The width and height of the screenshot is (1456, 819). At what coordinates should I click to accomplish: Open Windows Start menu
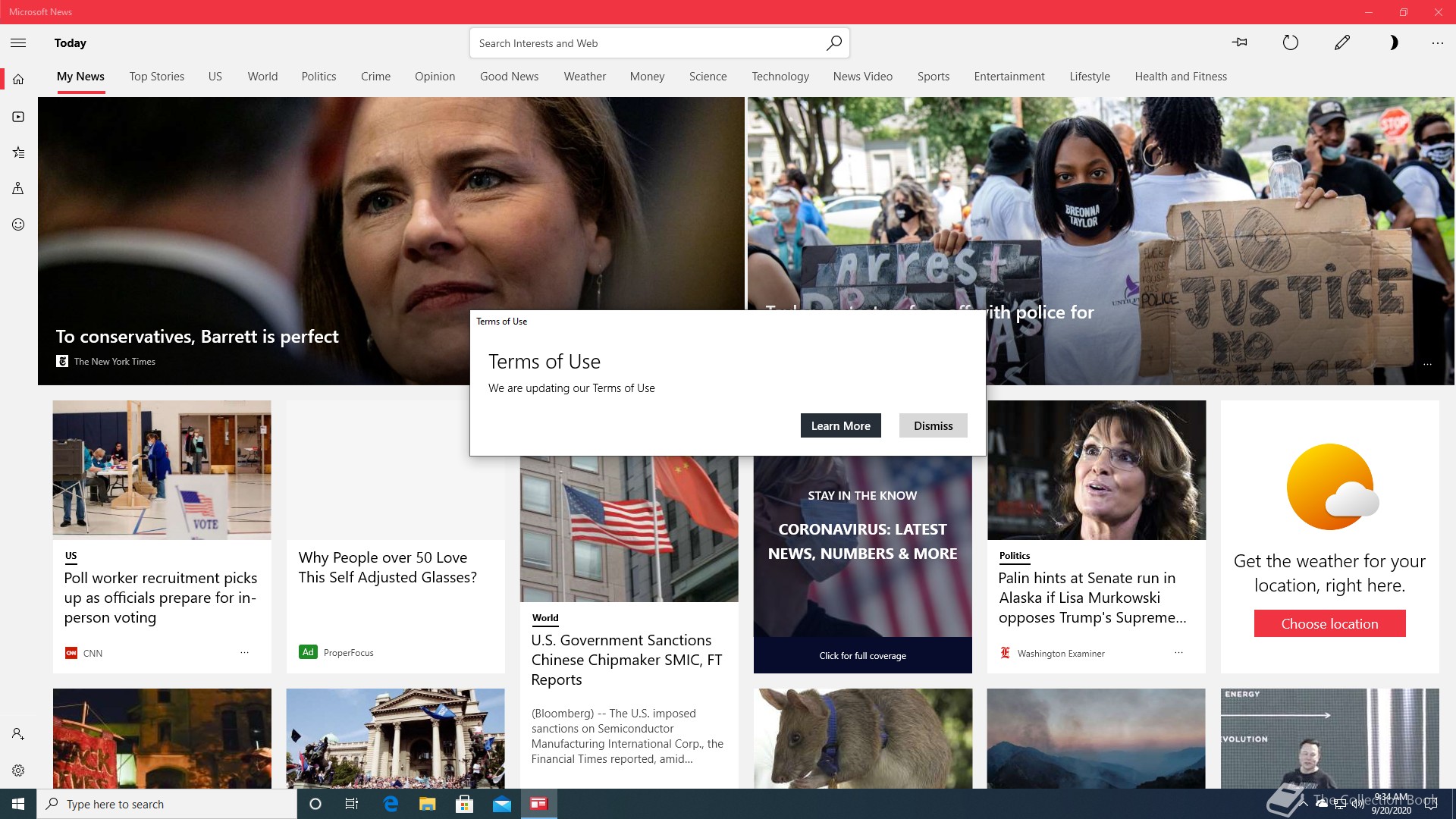[x=18, y=804]
